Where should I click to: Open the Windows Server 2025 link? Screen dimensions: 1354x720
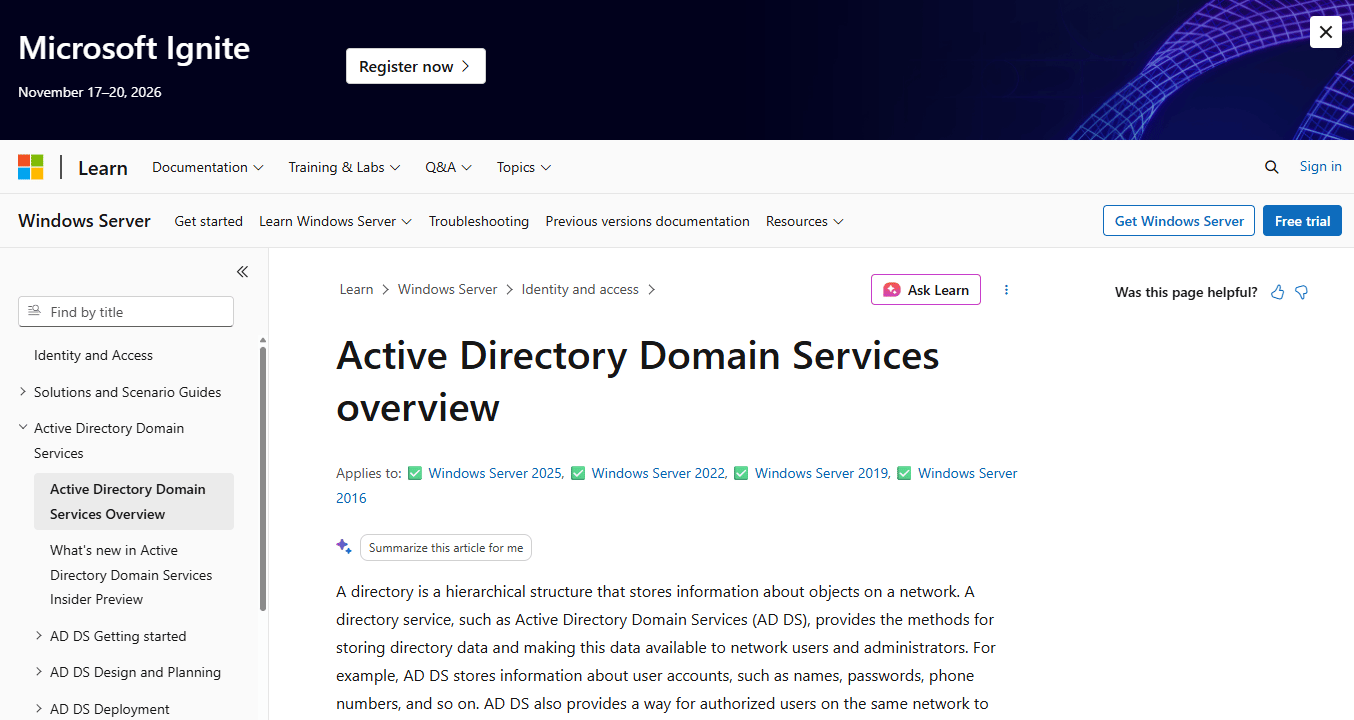(495, 473)
